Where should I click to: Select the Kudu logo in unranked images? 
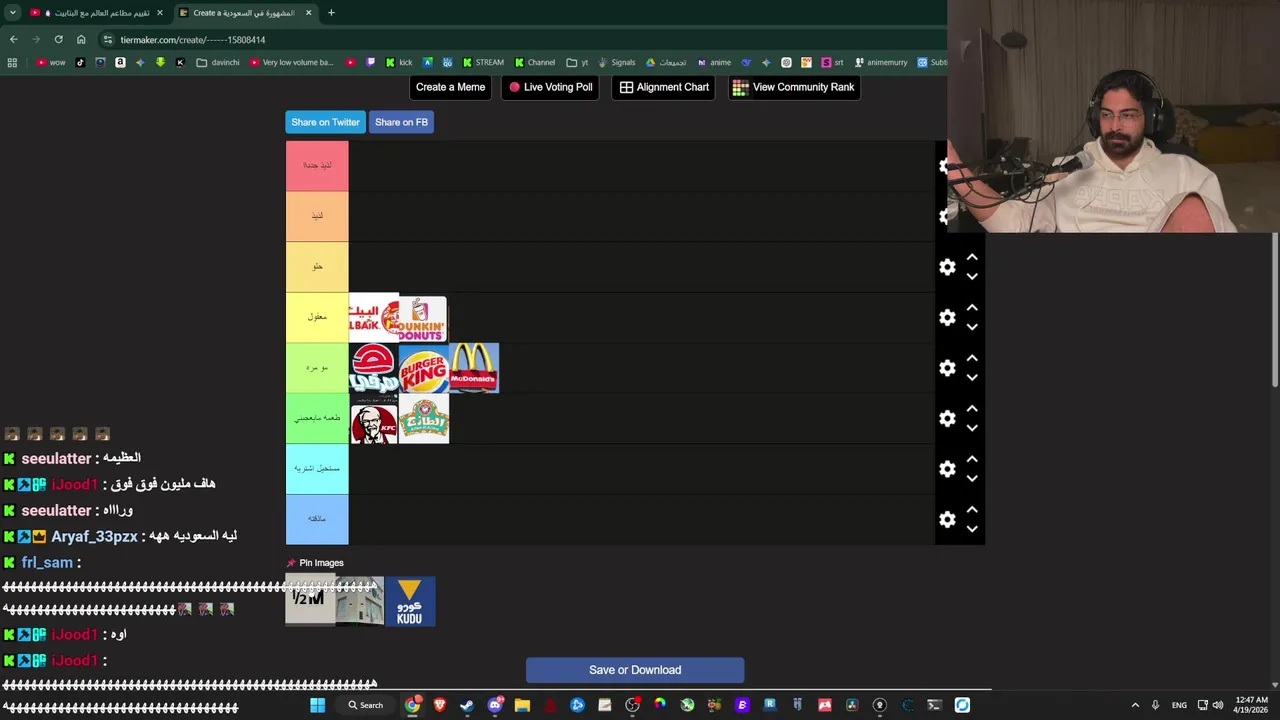[x=410, y=602]
